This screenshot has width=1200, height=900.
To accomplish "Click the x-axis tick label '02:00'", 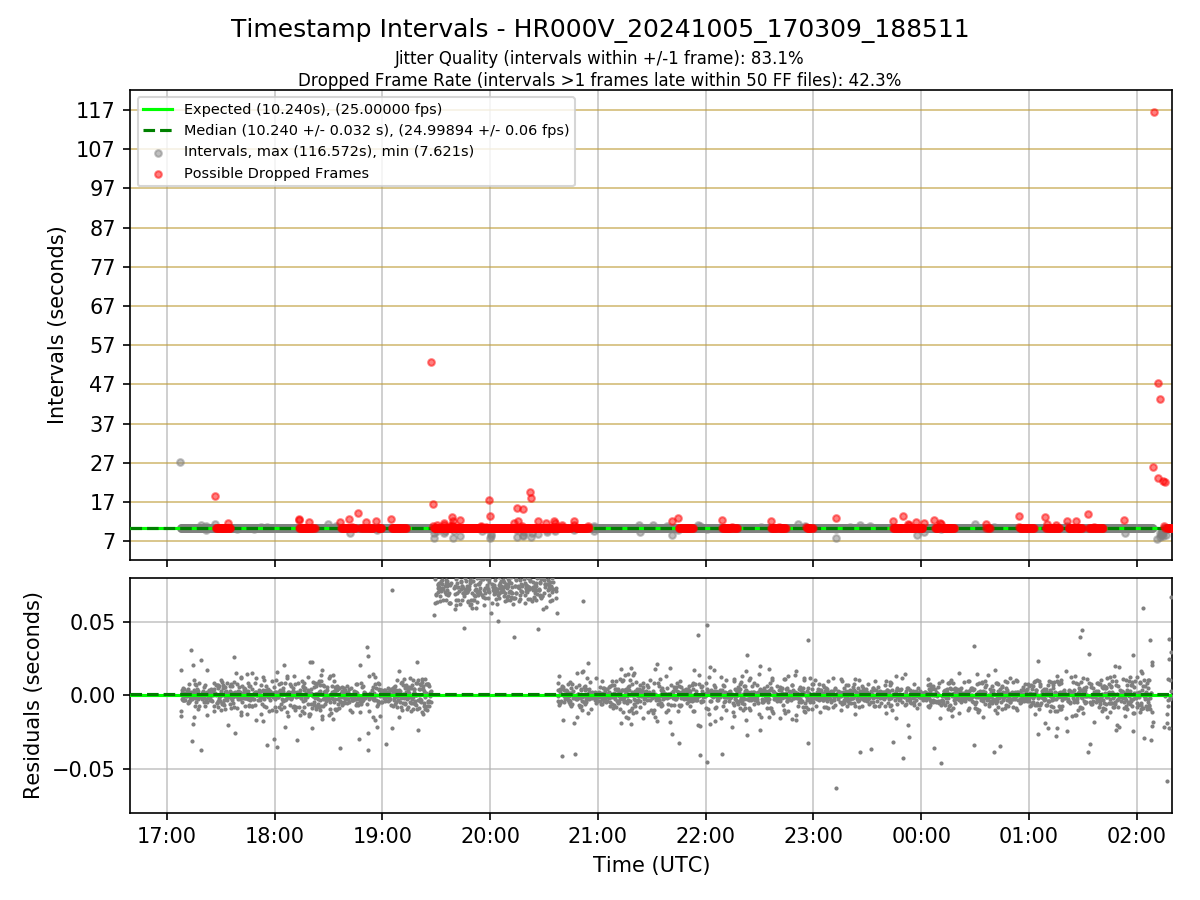I will (x=1137, y=834).
